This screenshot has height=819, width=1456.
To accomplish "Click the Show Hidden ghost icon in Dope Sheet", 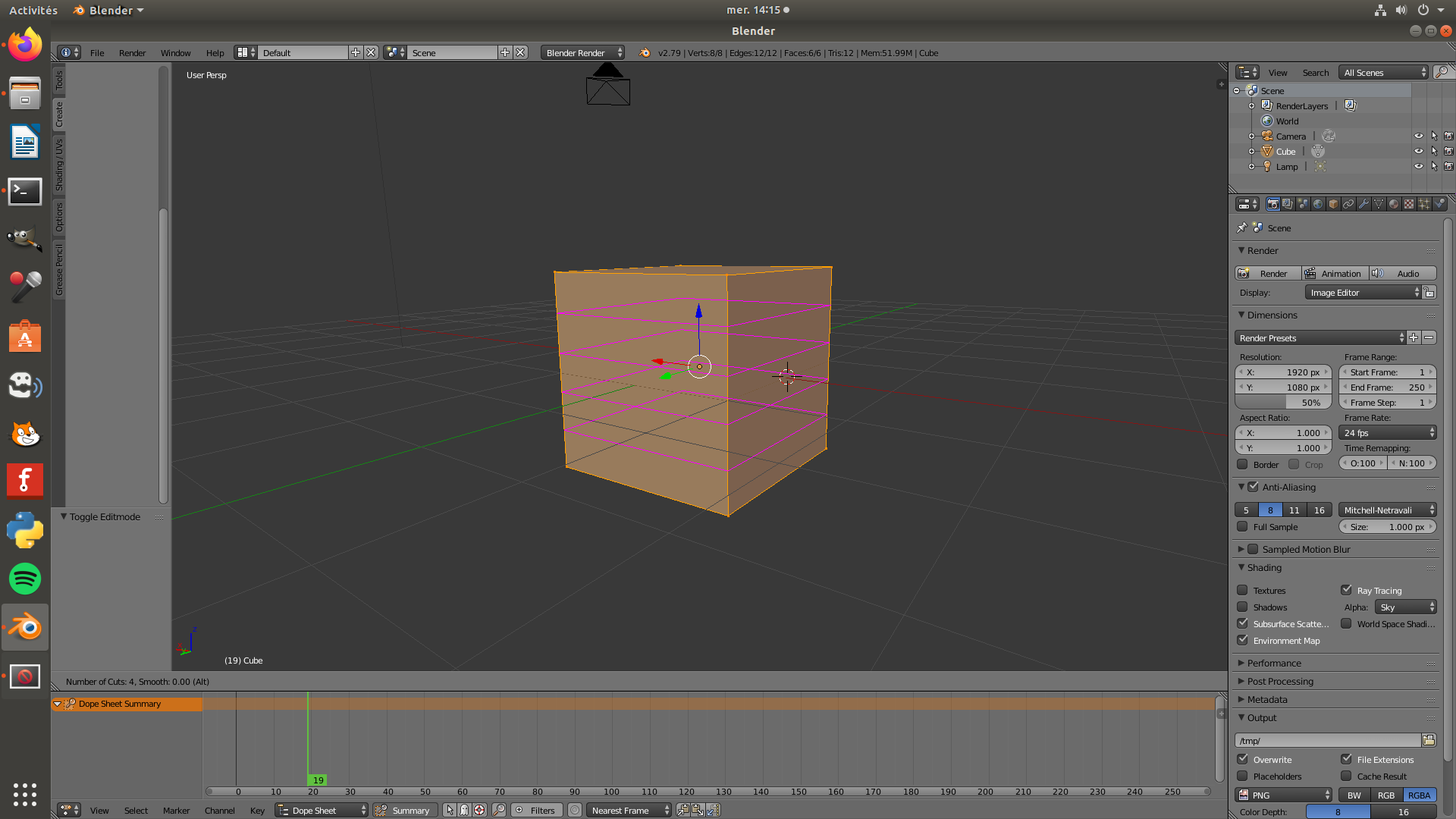I will point(464,810).
